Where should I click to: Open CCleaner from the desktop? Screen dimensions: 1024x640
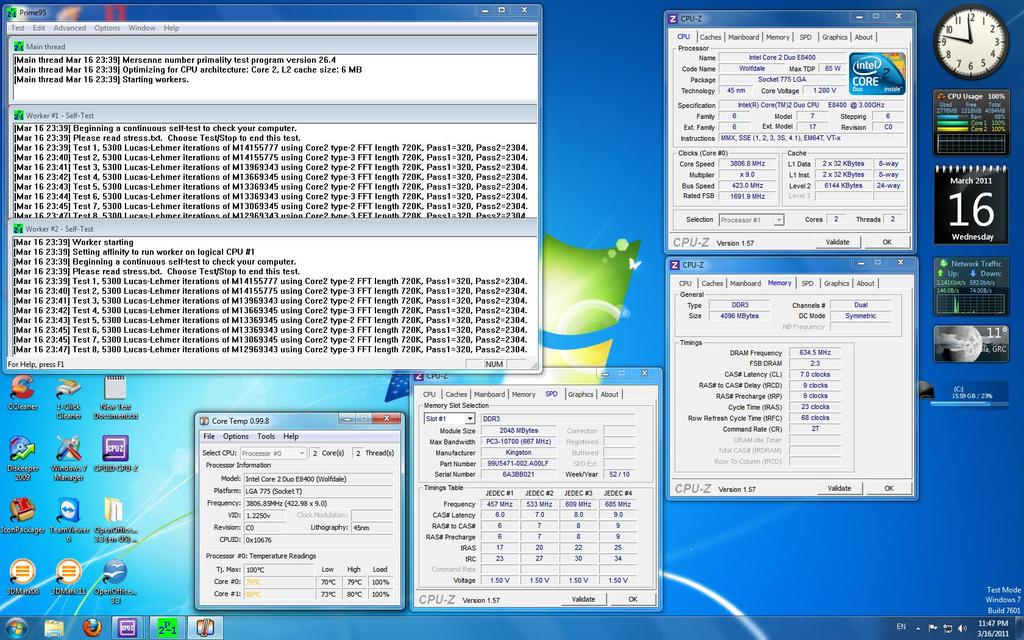[23, 394]
